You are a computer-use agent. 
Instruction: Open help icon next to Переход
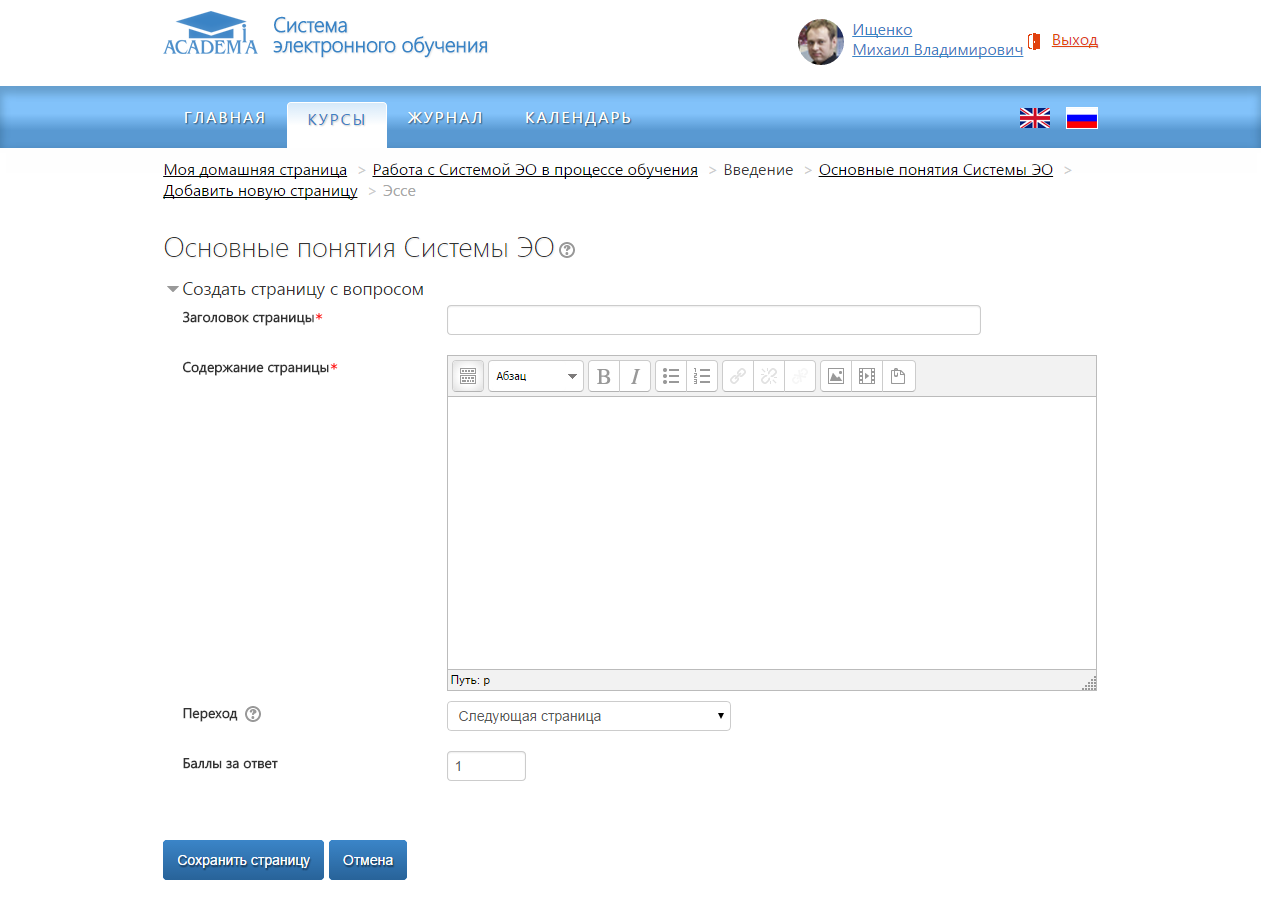point(253,714)
